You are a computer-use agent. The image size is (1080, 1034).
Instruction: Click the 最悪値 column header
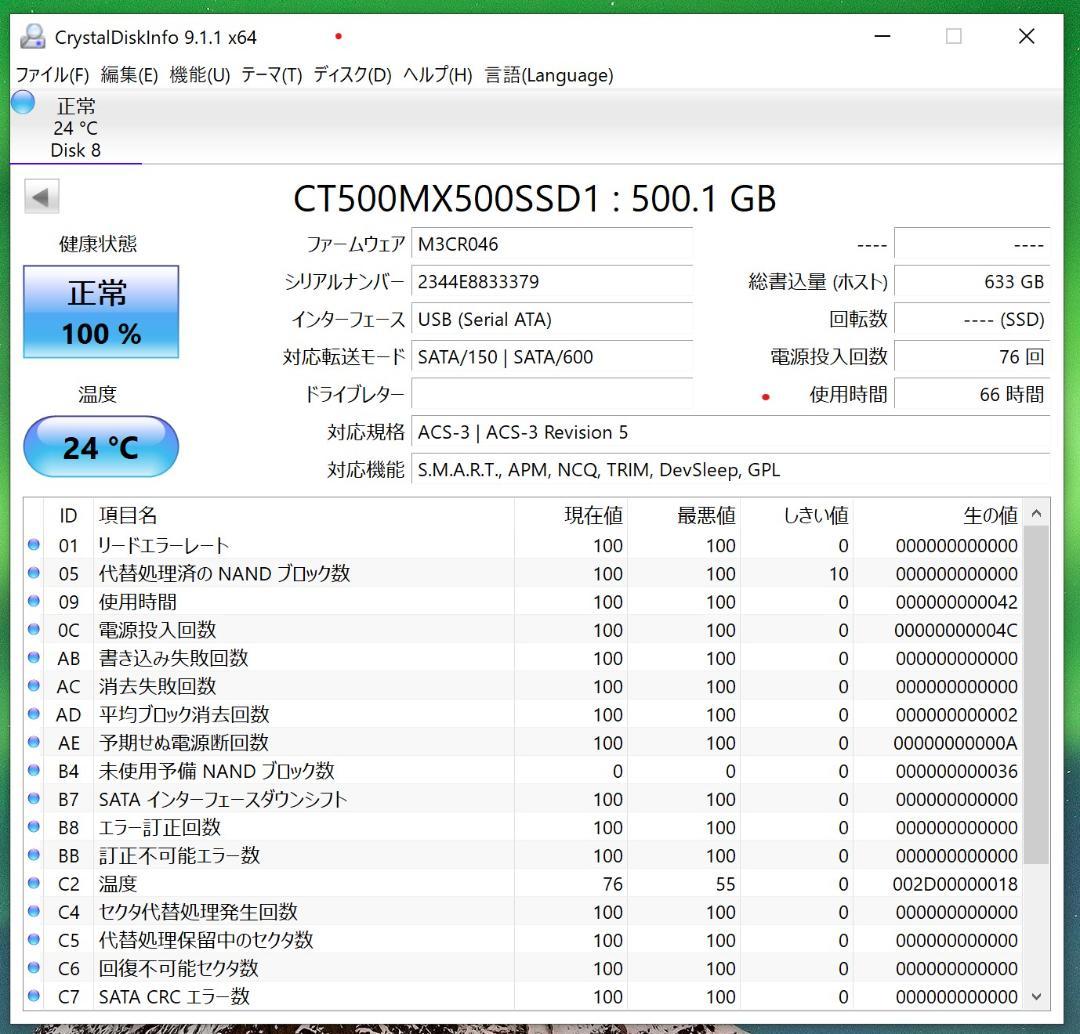[683, 515]
